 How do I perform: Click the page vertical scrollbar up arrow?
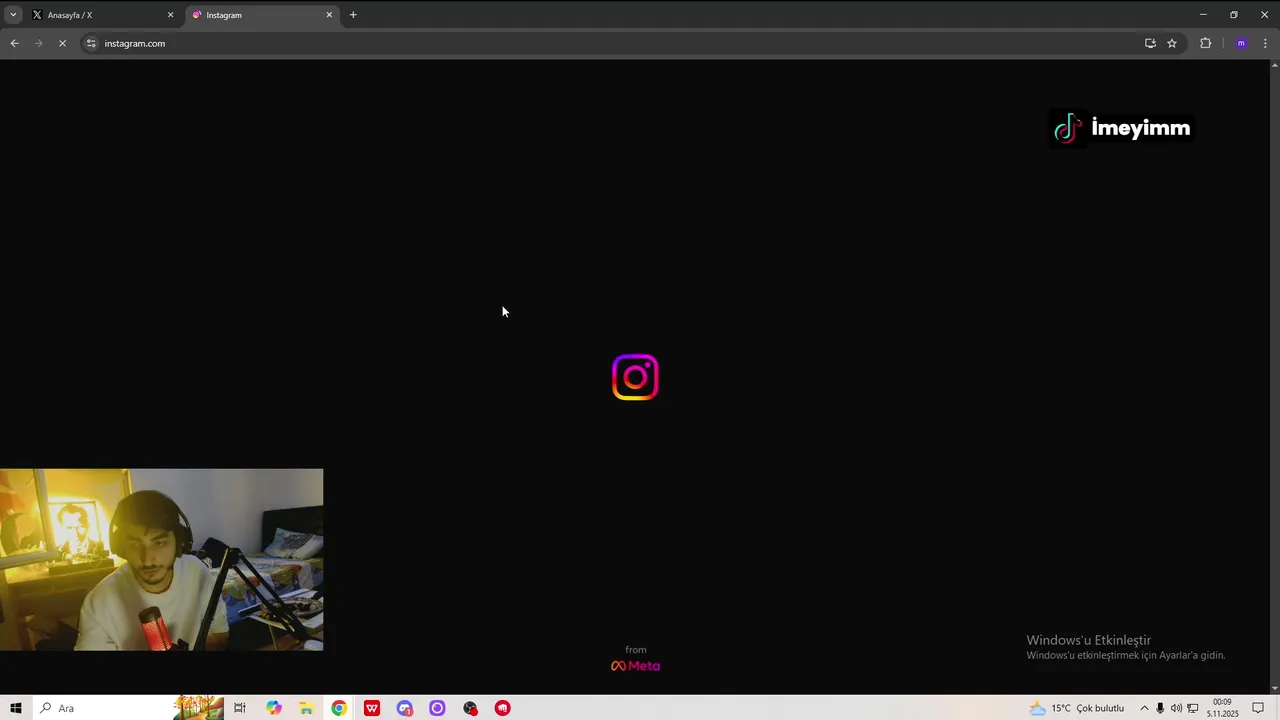pyautogui.click(x=1274, y=65)
